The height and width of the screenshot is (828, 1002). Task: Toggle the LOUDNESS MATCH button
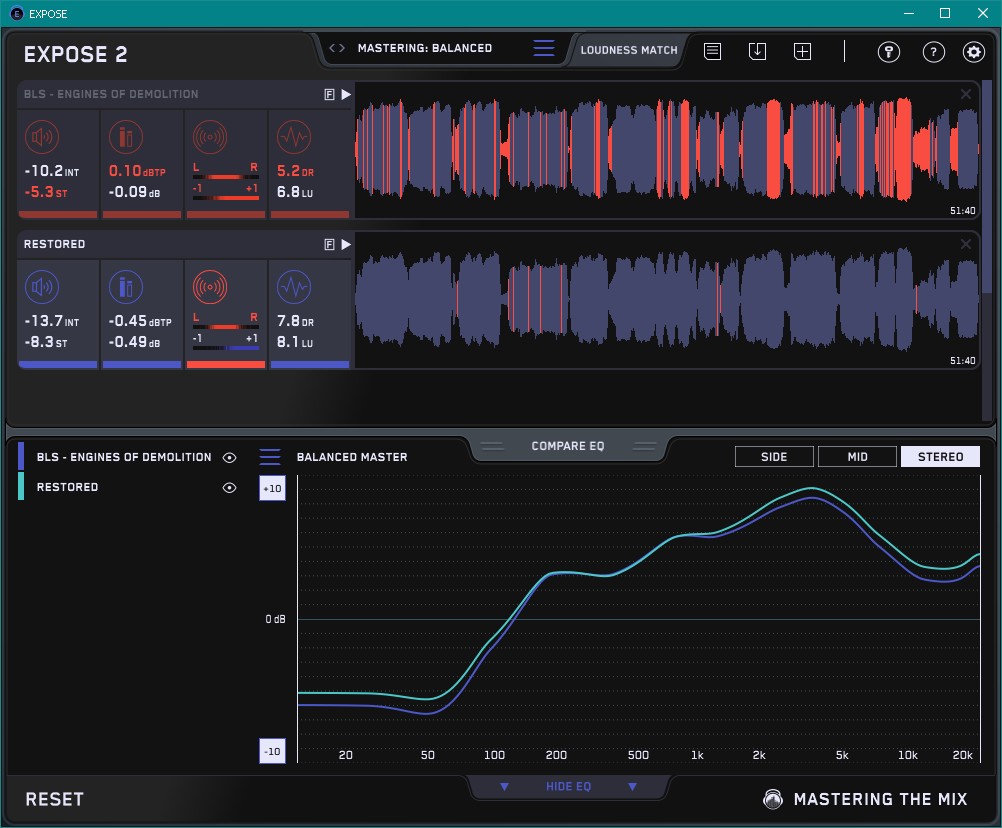click(629, 49)
